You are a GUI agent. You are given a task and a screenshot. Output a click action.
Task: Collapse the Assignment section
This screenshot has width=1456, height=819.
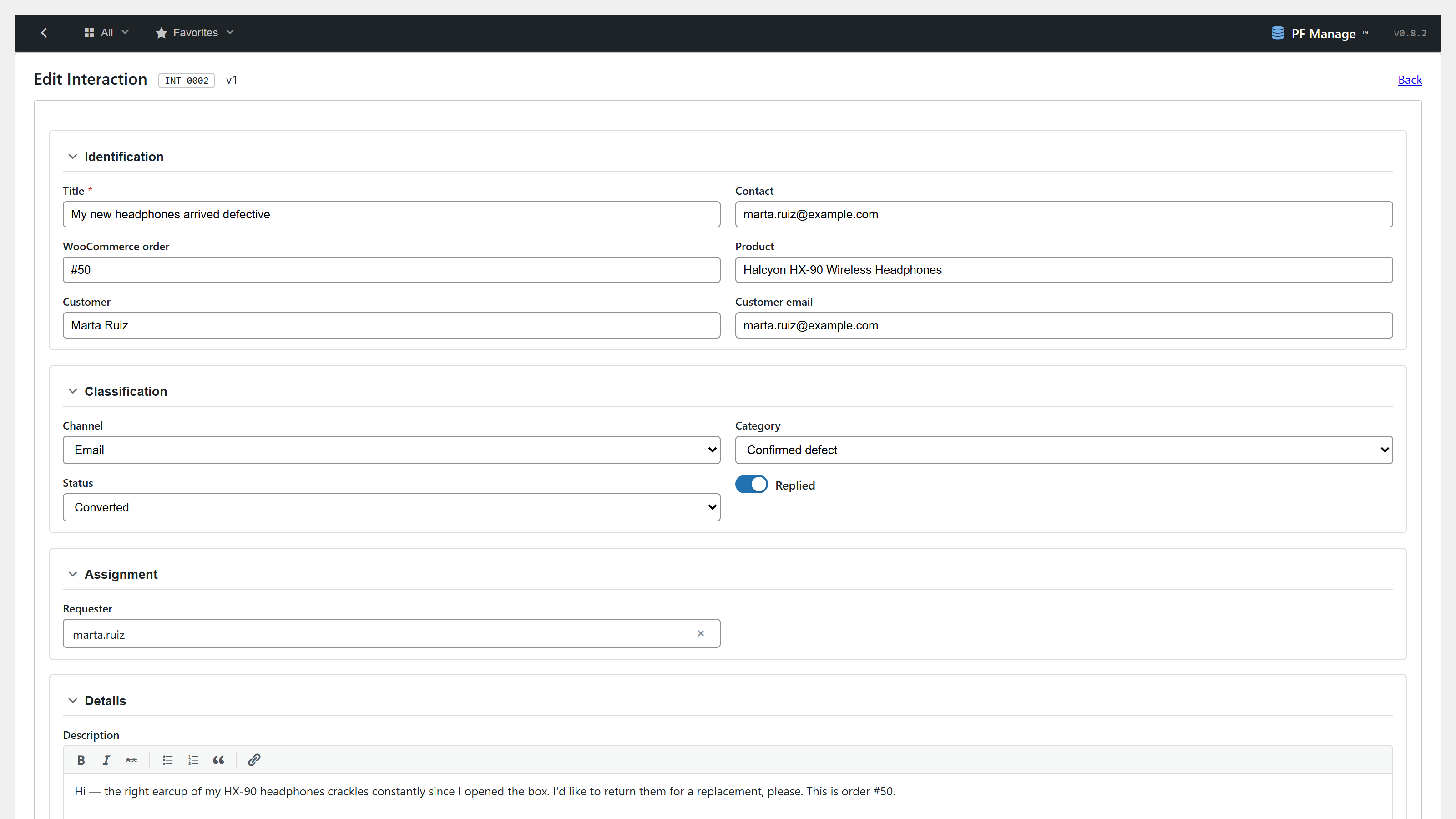coord(72,574)
